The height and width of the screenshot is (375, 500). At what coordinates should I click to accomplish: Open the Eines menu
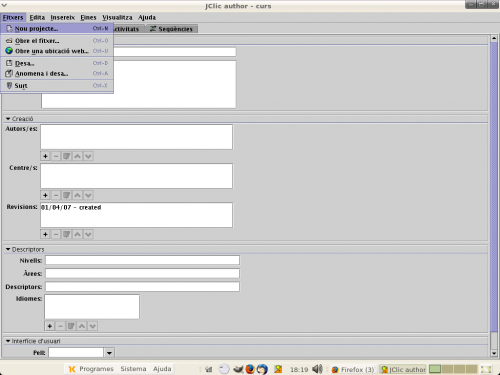[88, 17]
